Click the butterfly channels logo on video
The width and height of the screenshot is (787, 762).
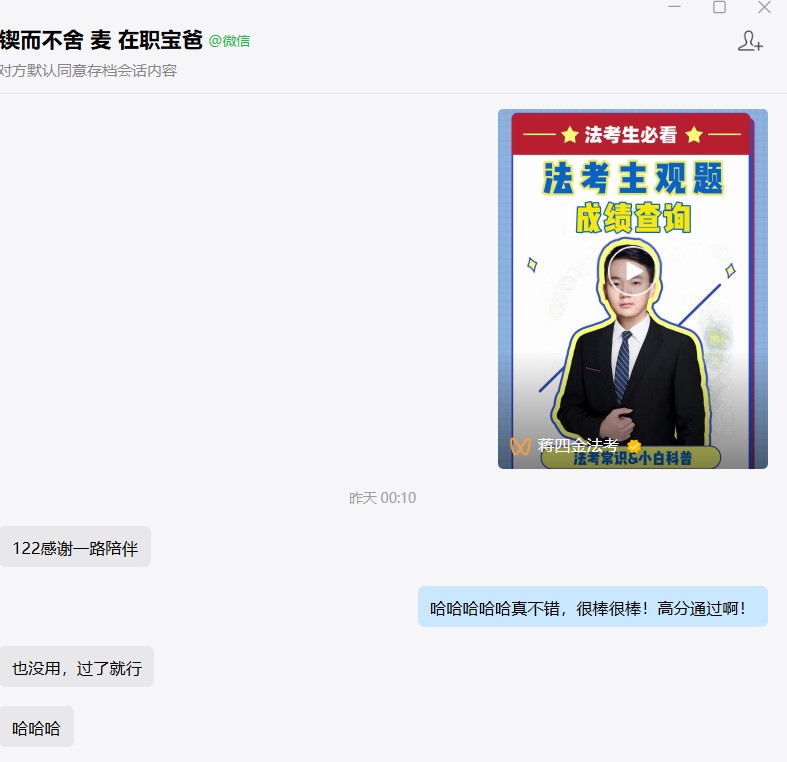point(520,446)
